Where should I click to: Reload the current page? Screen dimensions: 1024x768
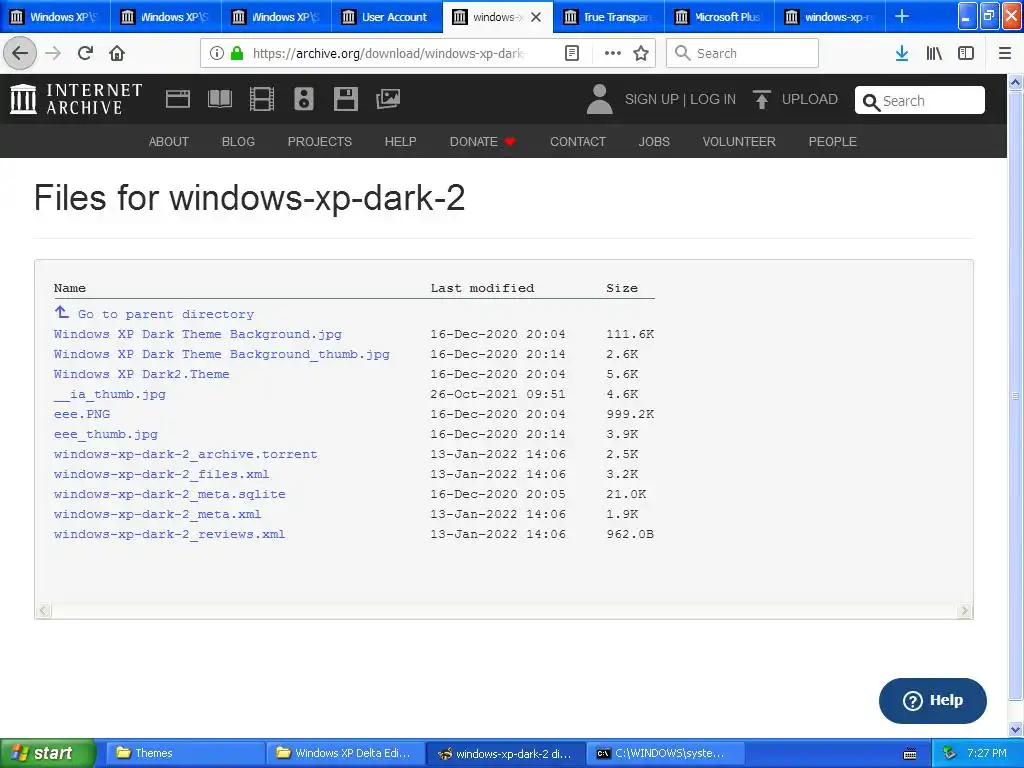[86, 53]
